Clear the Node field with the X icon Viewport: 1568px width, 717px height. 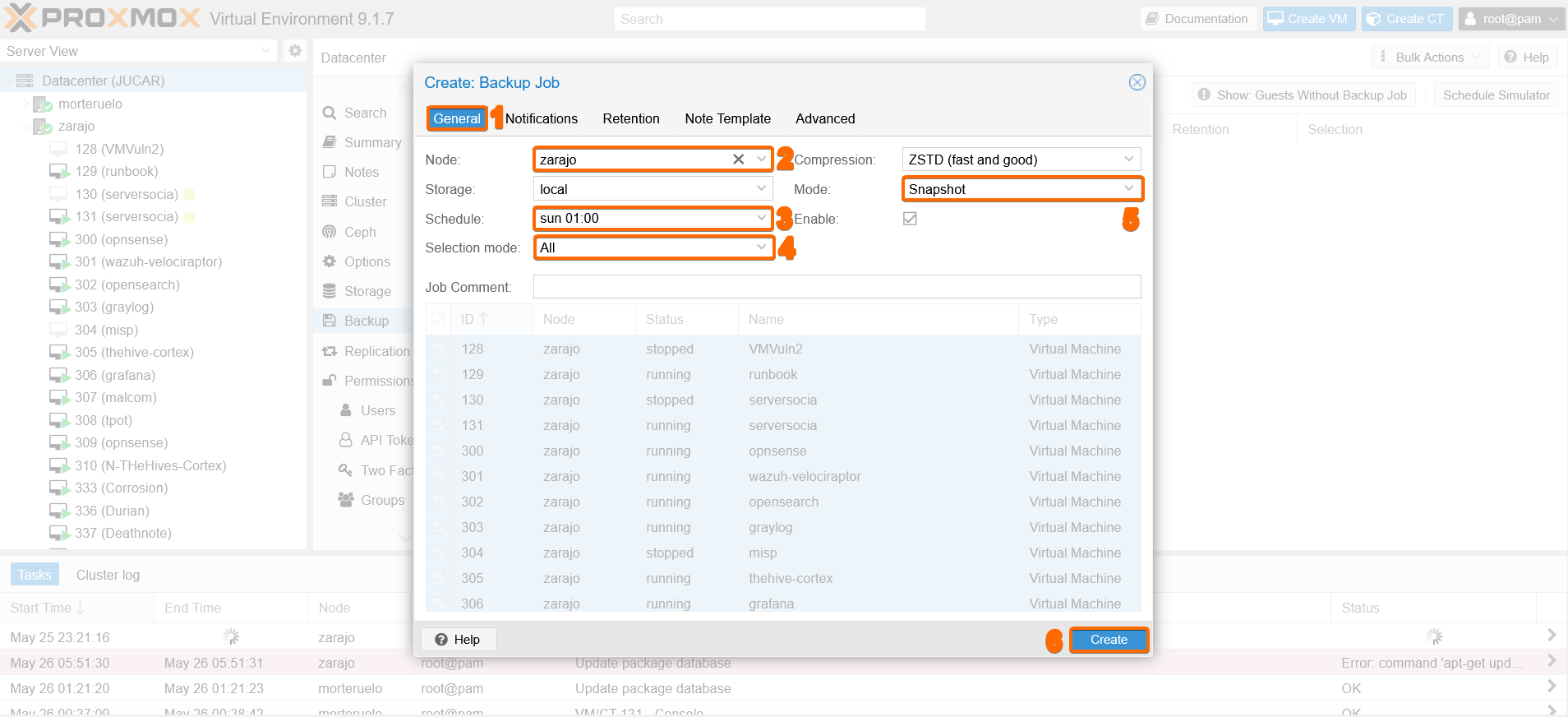739,160
